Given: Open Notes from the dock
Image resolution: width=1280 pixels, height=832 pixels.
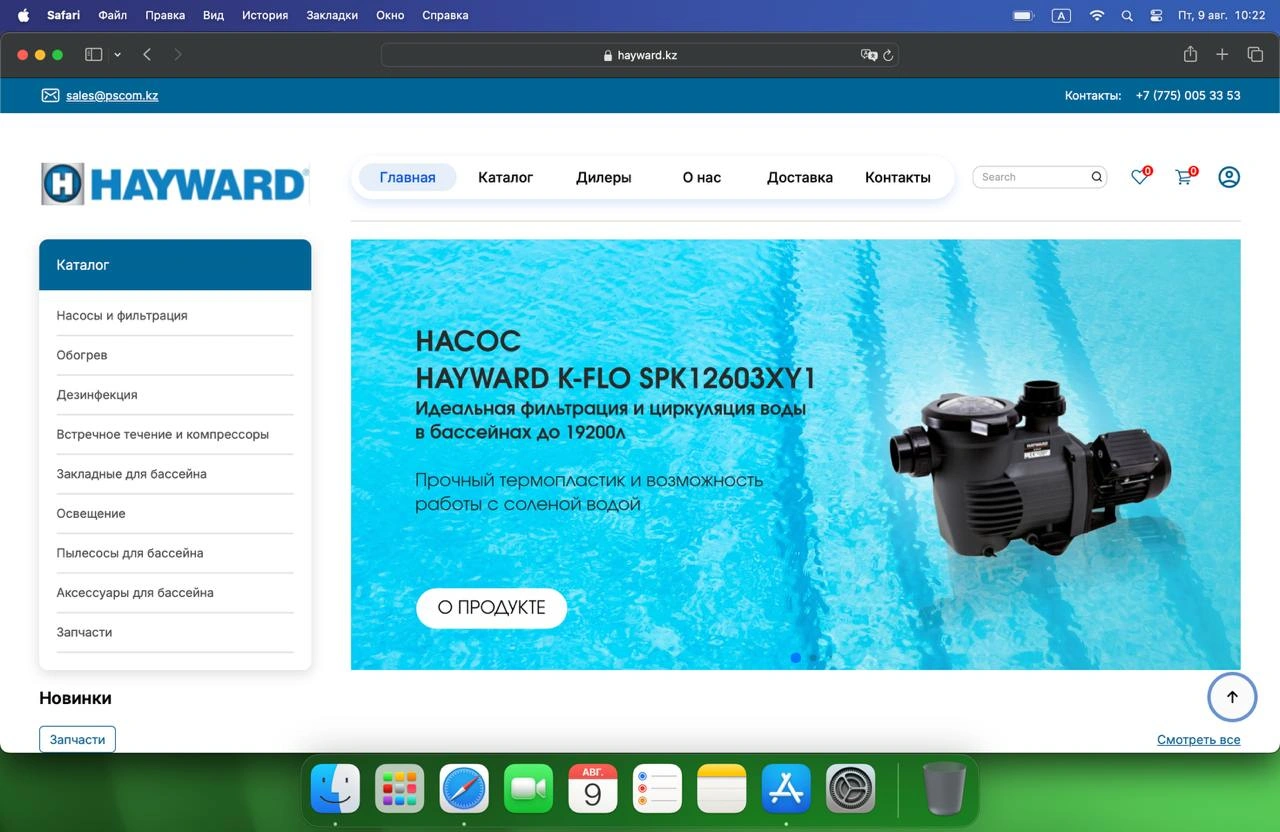Looking at the screenshot, I should click(722, 789).
